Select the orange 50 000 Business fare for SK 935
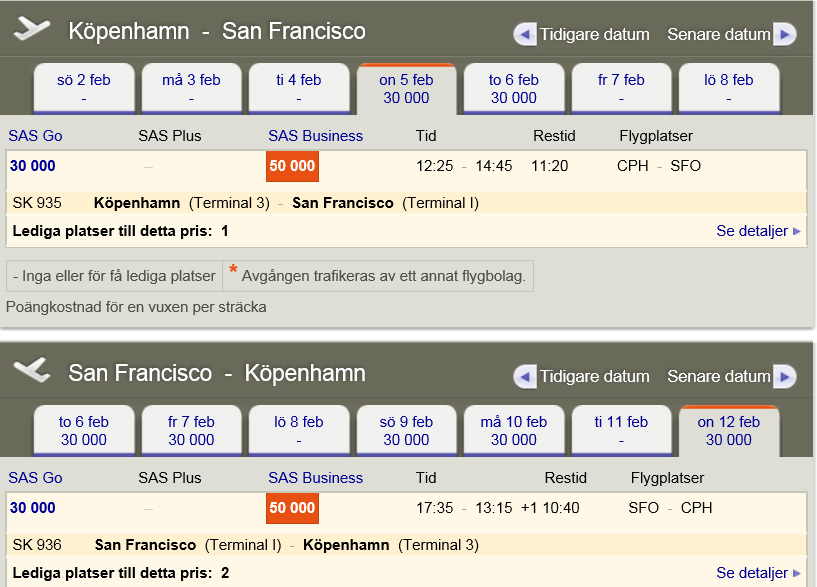The image size is (817, 587). (x=292, y=166)
